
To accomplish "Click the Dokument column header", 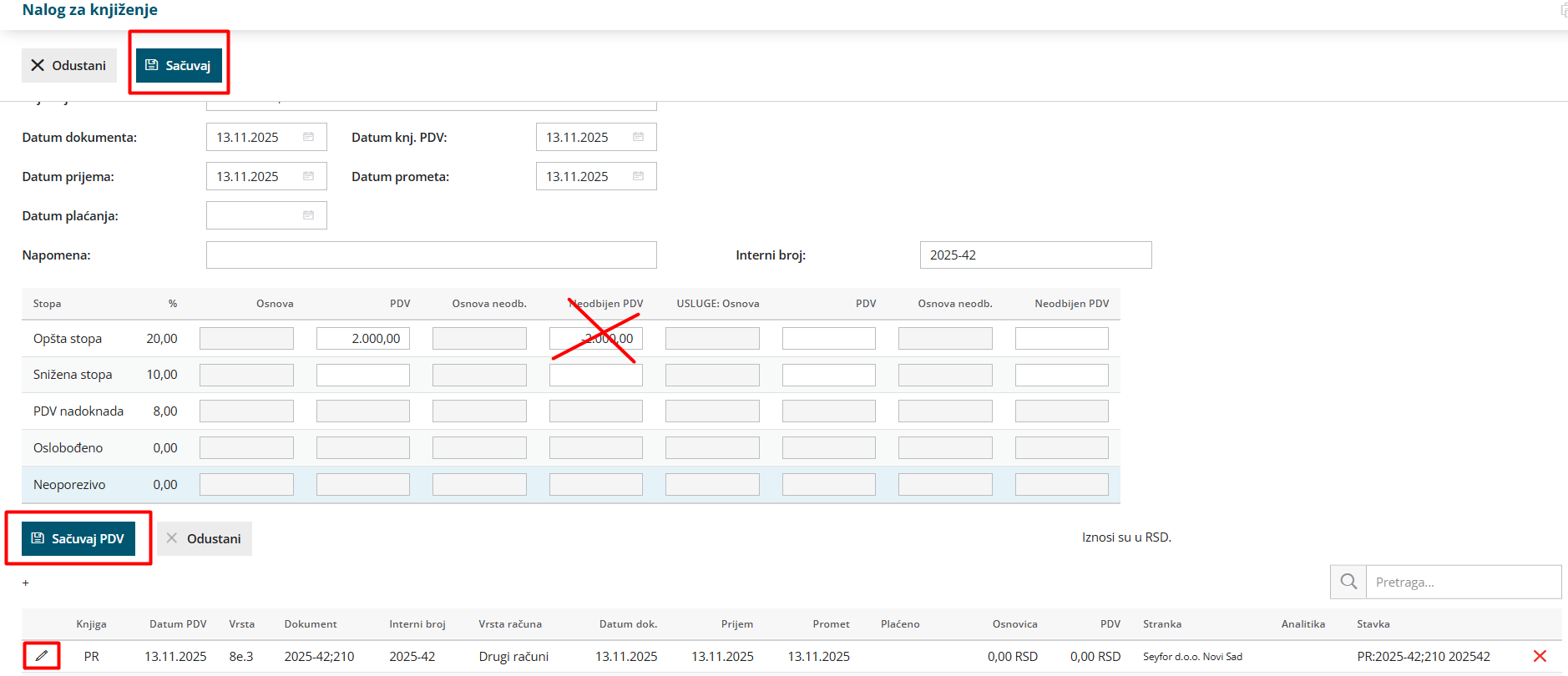I will point(311,623).
